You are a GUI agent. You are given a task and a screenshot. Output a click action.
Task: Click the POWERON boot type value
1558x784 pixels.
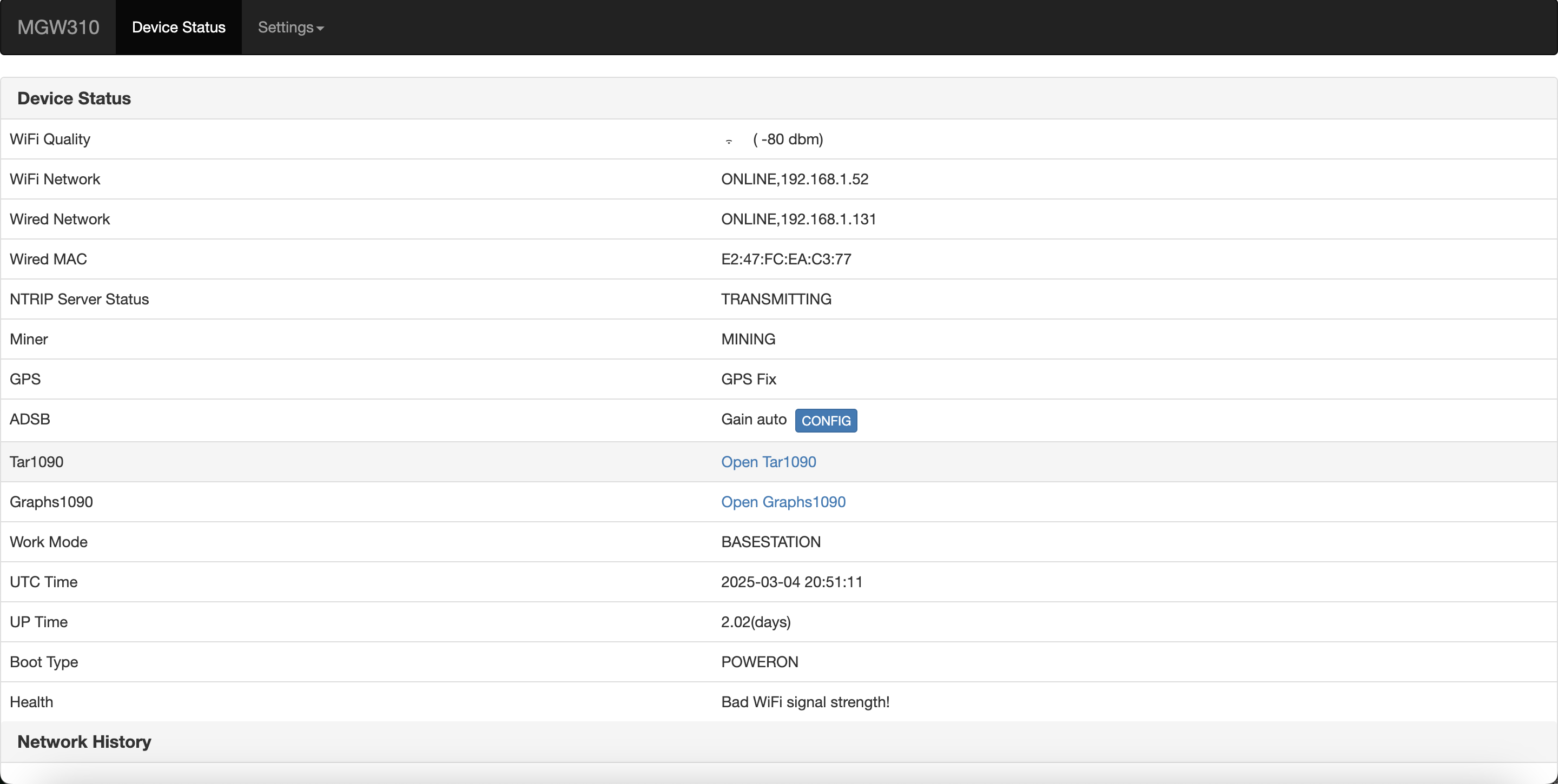(x=759, y=662)
